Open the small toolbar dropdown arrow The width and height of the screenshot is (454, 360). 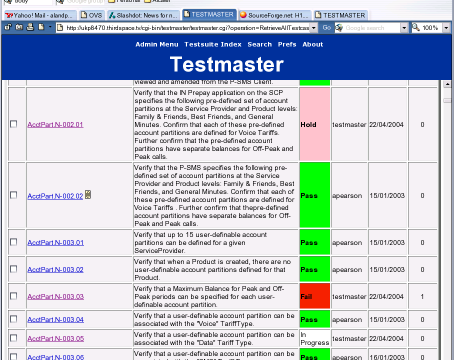(50, 27)
